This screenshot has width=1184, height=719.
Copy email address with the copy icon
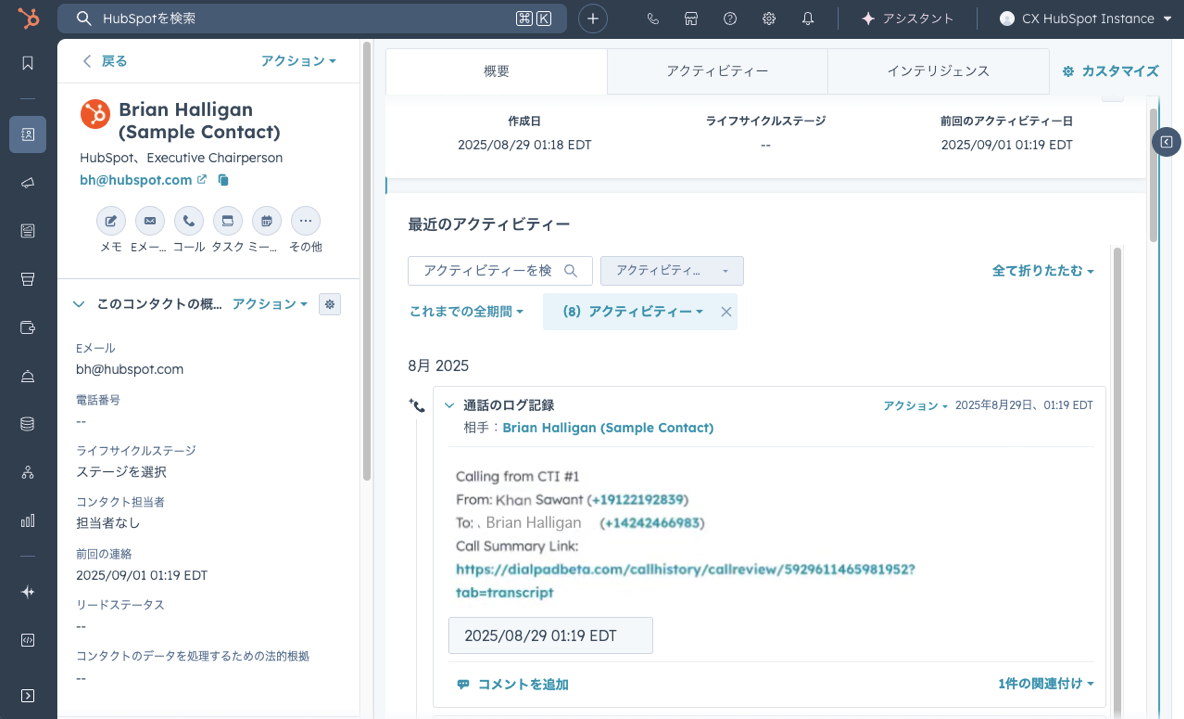point(223,180)
